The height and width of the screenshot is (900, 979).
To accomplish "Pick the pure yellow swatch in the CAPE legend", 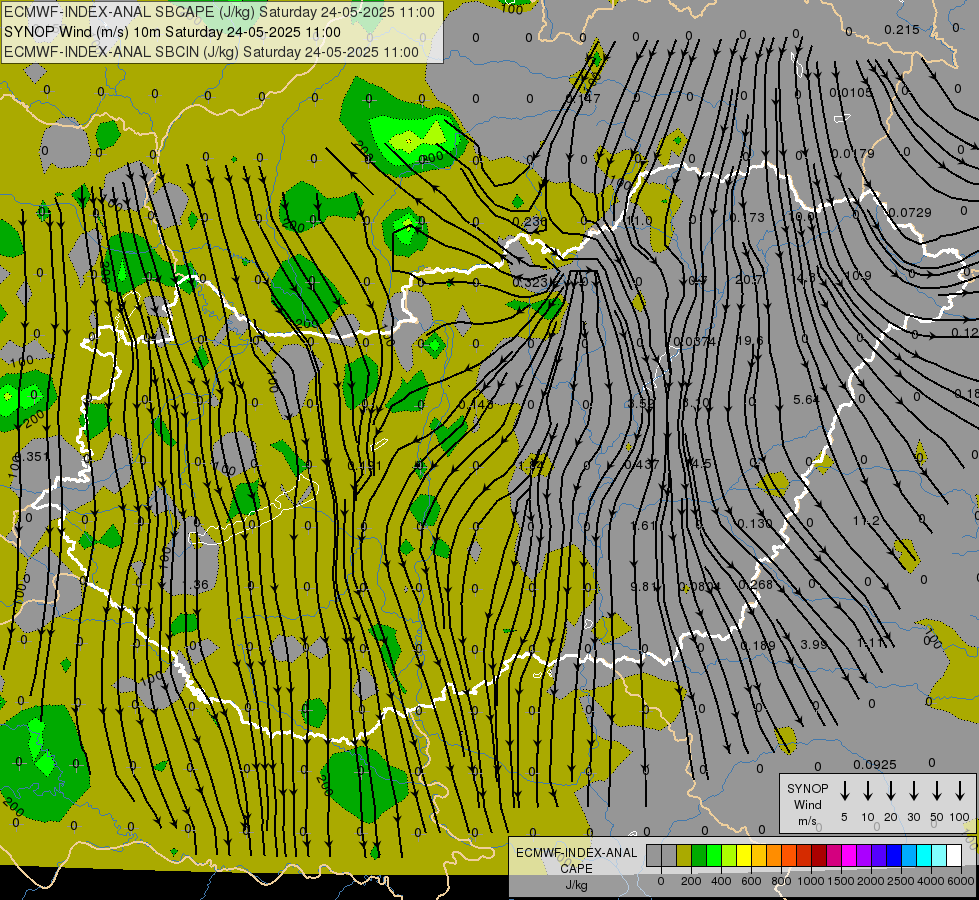I will [744, 856].
